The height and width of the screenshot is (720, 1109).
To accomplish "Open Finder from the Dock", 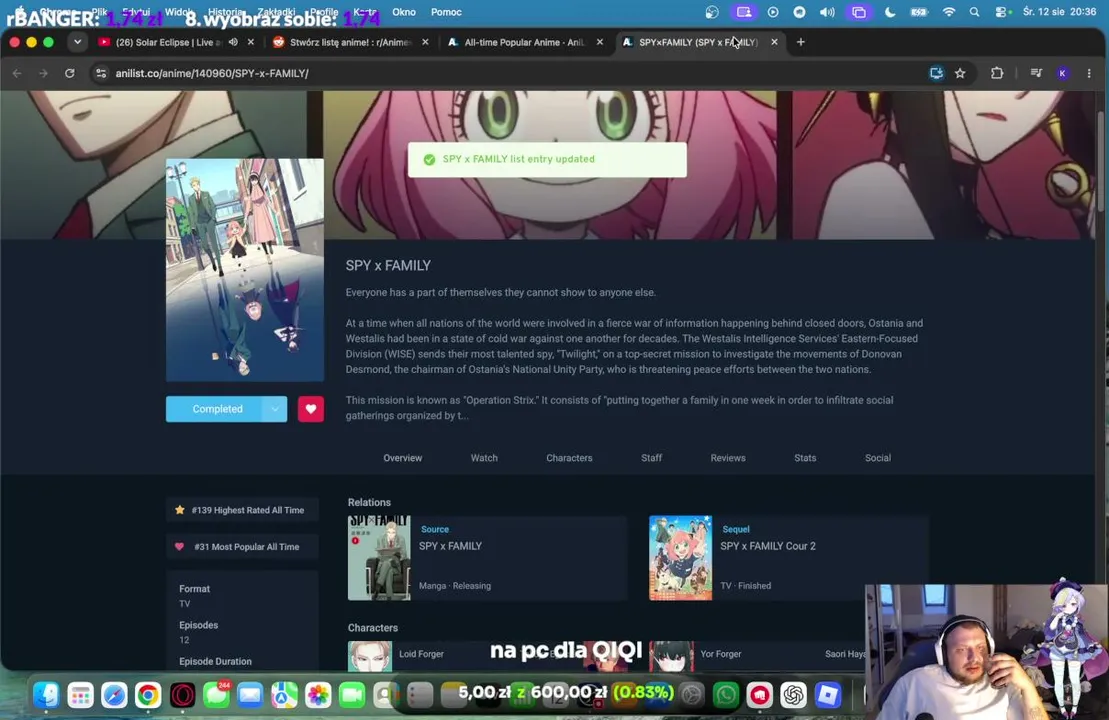I will click(46, 695).
